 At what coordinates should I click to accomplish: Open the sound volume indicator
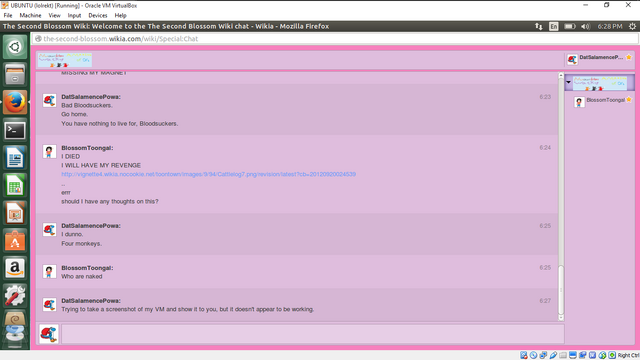click(x=585, y=26)
